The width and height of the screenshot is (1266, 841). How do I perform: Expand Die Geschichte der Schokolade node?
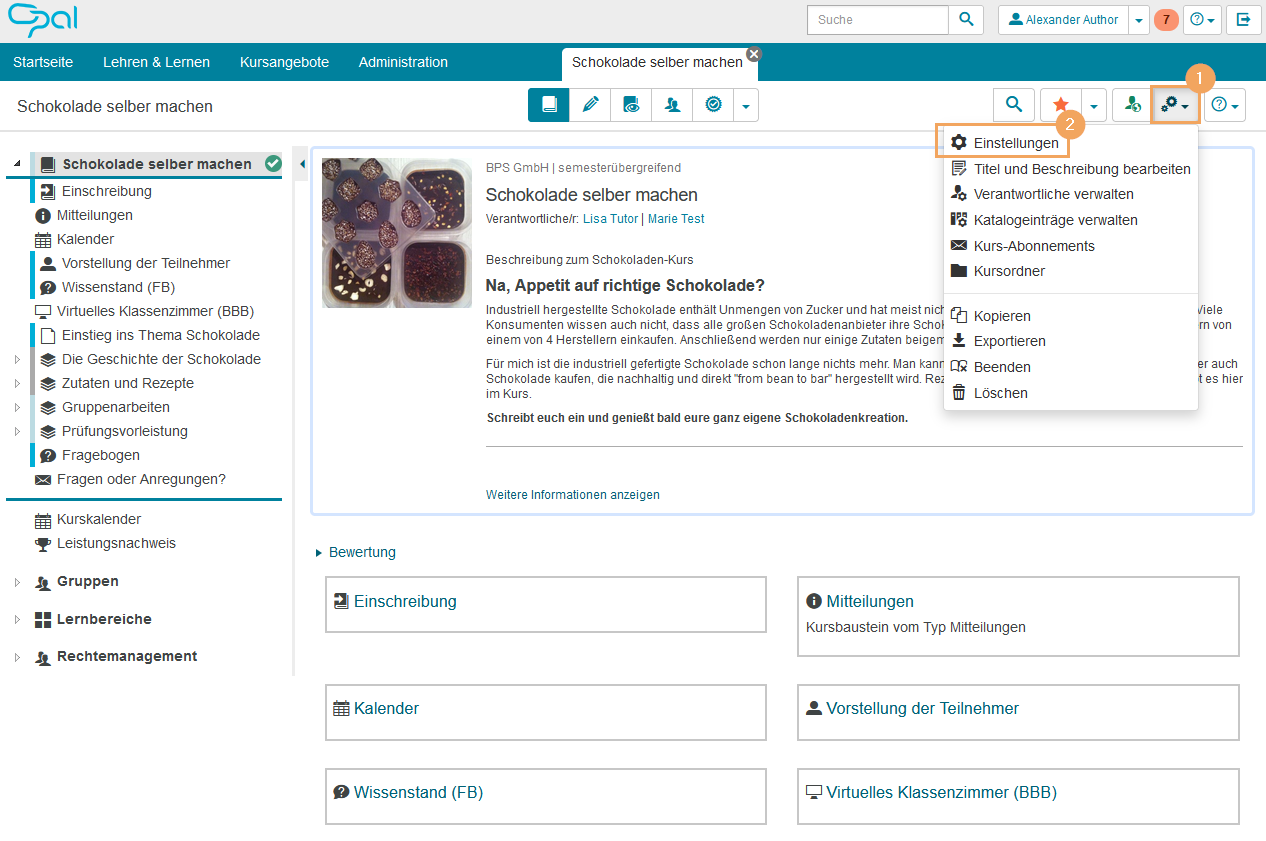tap(17, 359)
